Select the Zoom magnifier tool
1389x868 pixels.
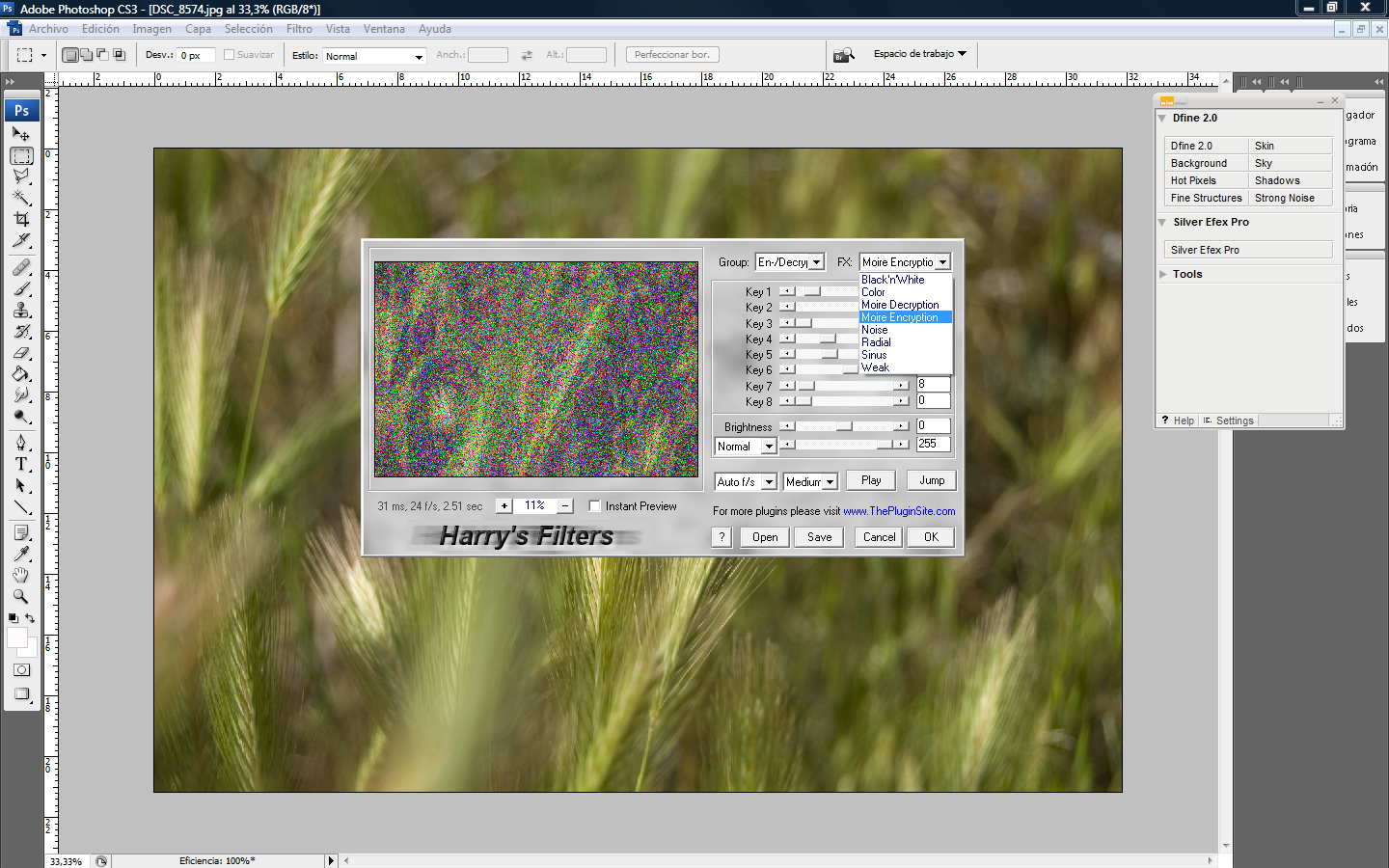(21, 596)
